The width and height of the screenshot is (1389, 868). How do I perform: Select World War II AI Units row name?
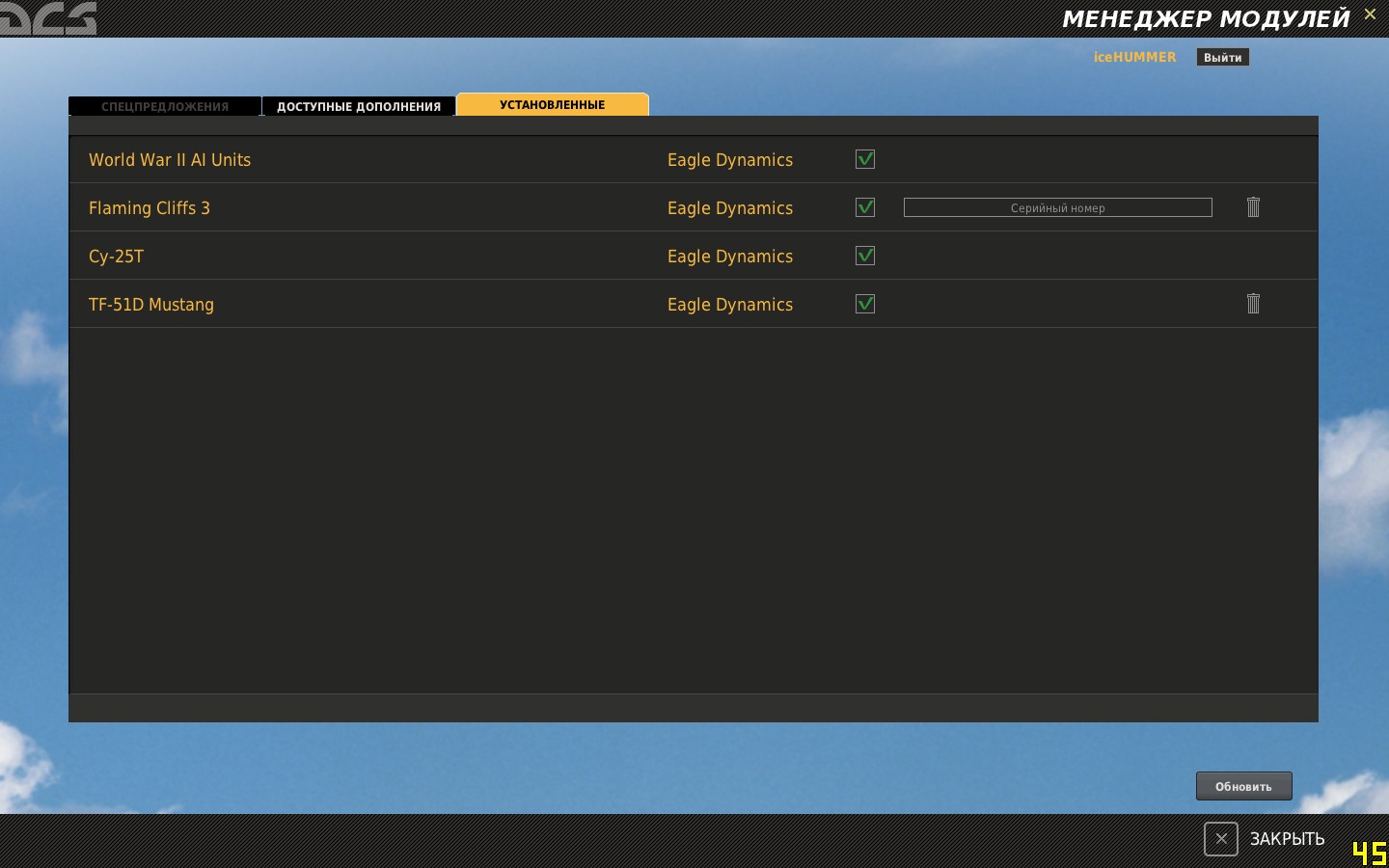[170, 160]
